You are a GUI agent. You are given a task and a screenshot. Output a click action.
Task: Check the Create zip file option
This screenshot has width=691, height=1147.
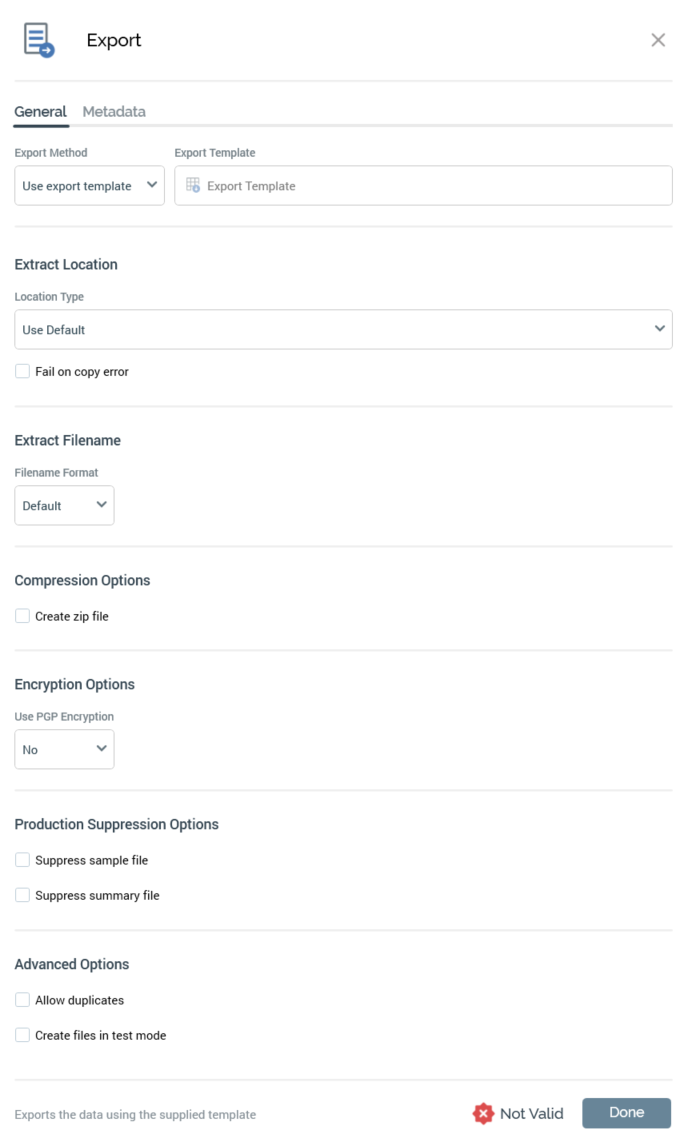23,616
